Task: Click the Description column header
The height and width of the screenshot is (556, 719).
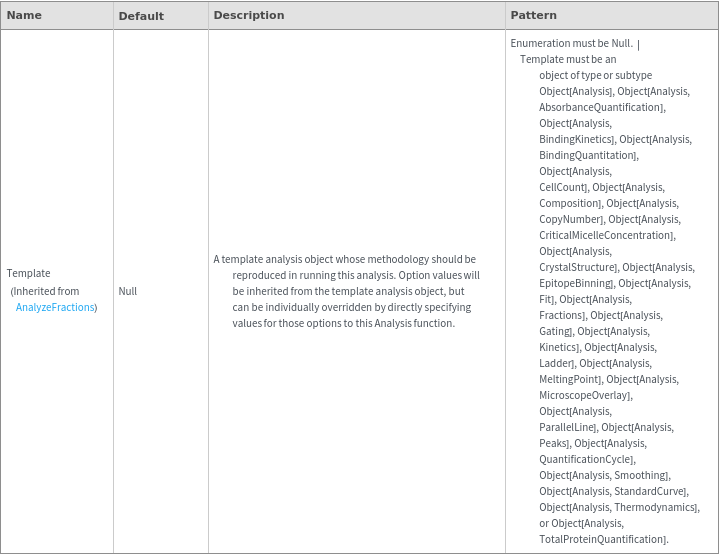Action: click(249, 16)
